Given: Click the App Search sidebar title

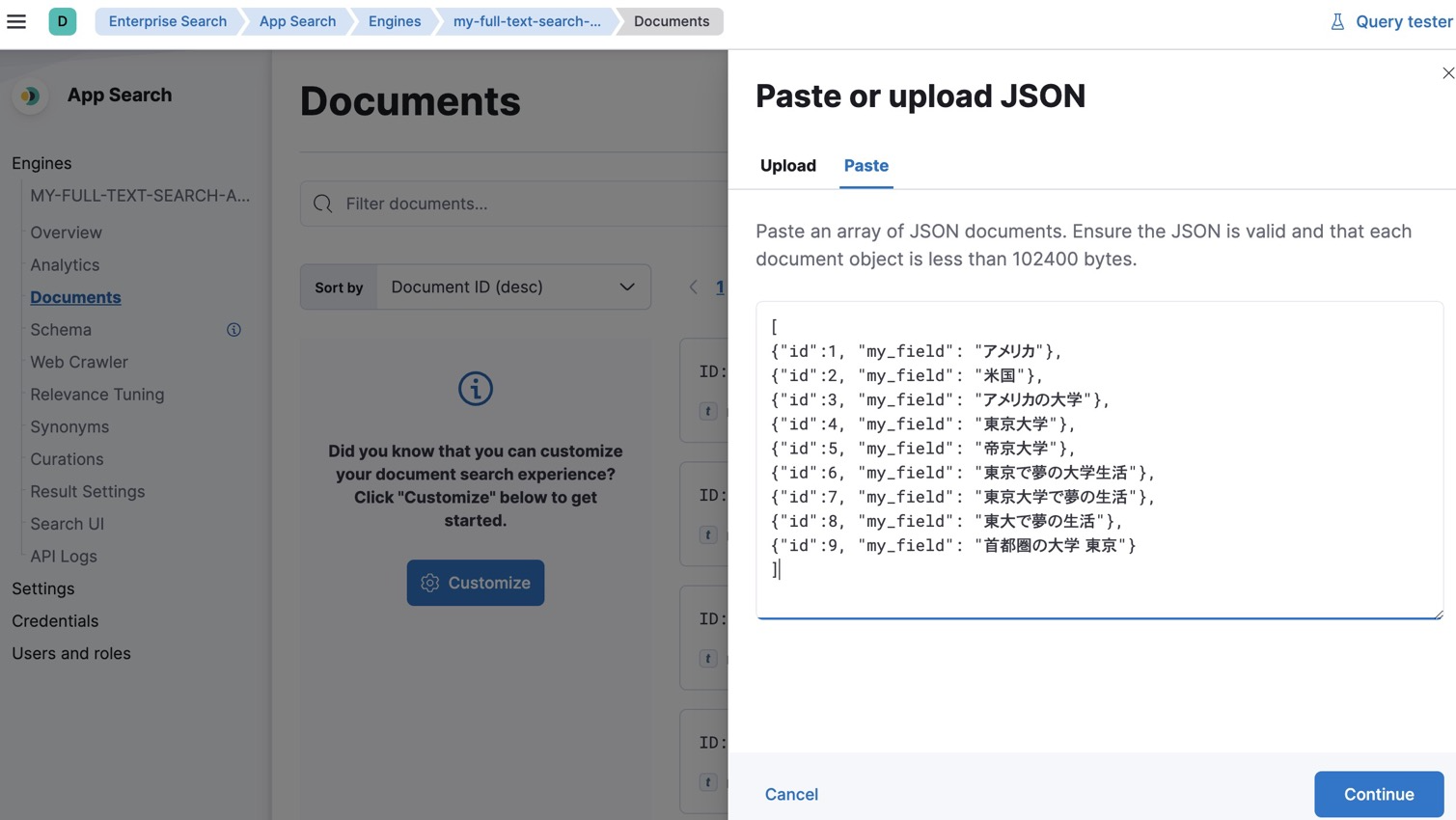Looking at the screenshot, I should point(120,96).
